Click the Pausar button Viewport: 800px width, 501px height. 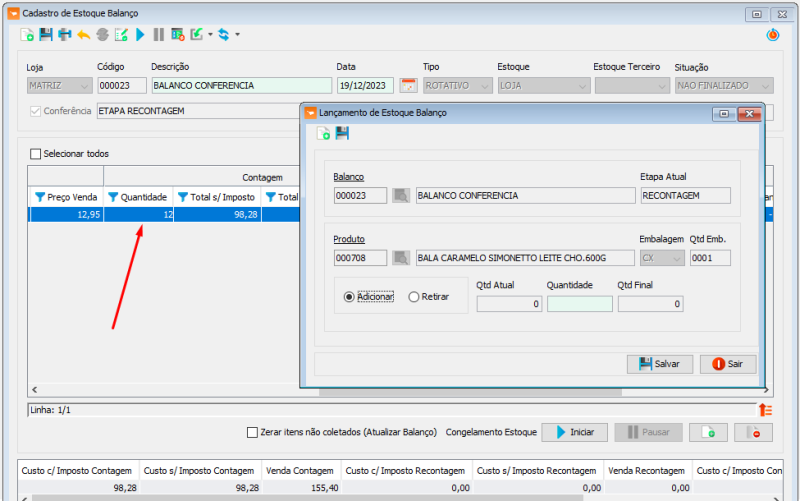click(x=648, y=432)
